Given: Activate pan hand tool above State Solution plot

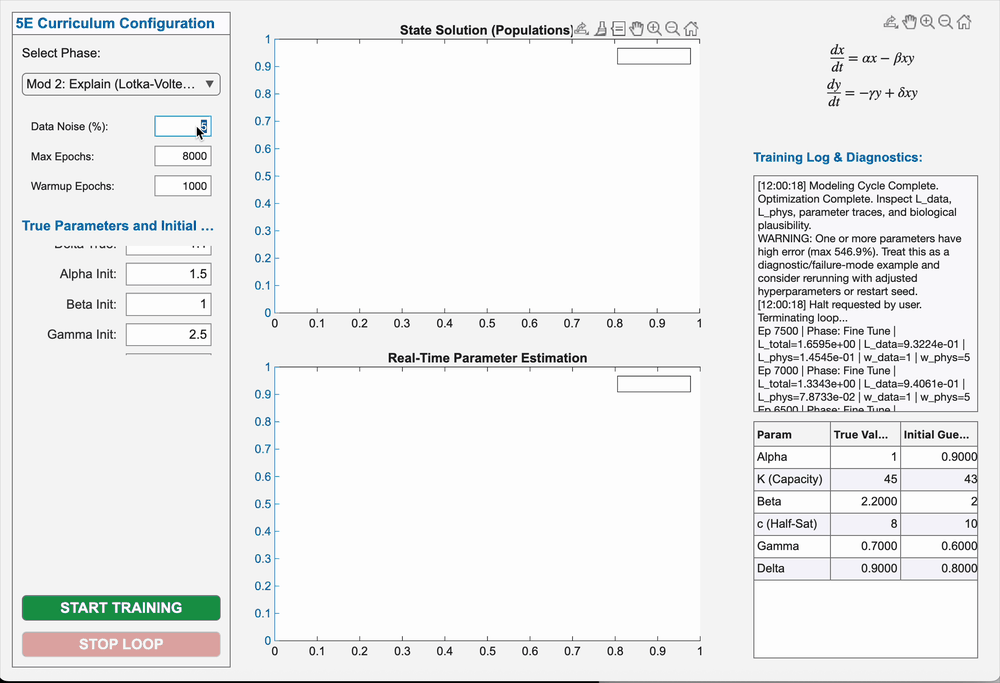Looking at the screenshot, I should click(x=636, y=29).
